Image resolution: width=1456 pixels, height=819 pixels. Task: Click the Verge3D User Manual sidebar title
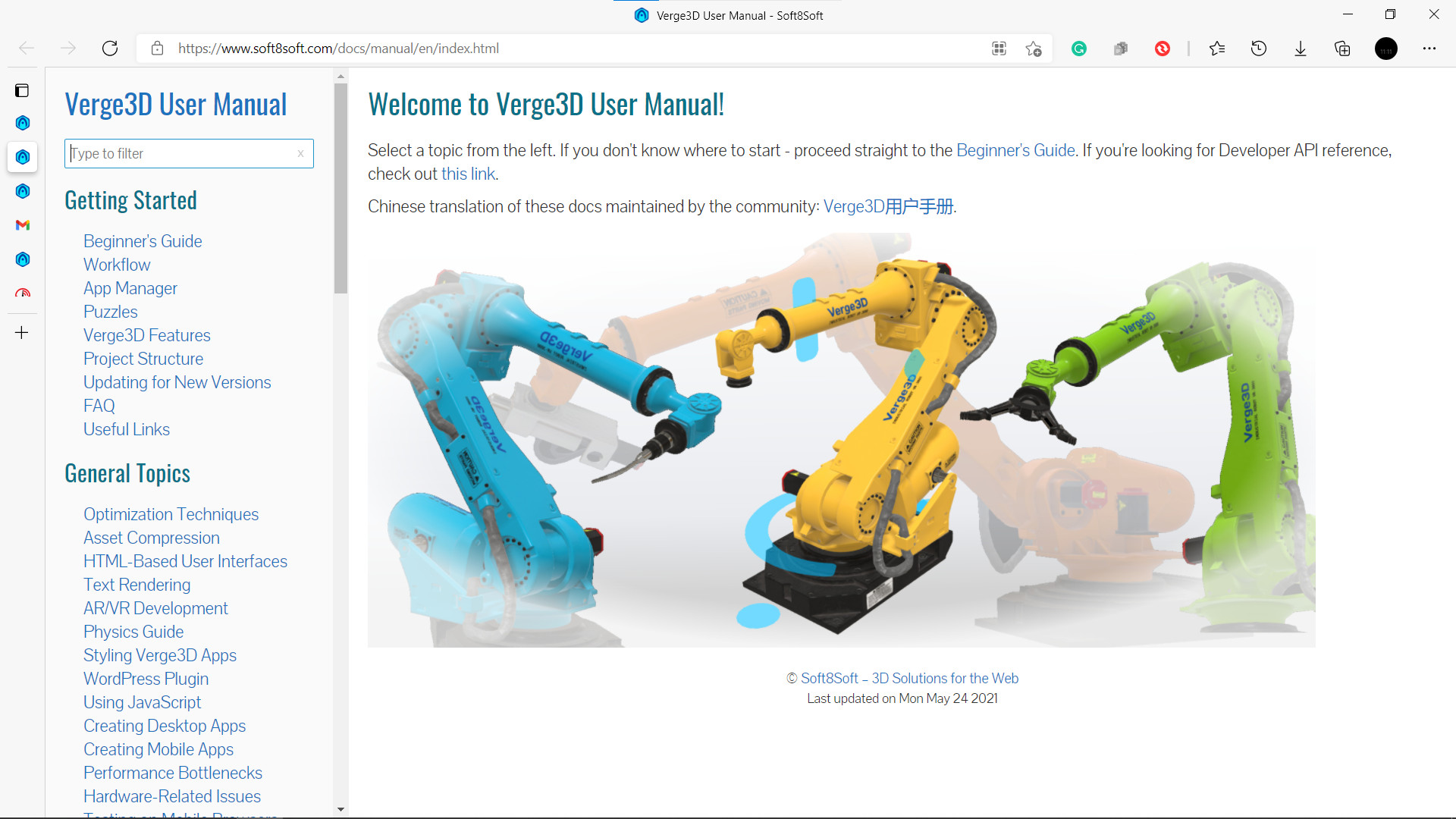[176, 105]
